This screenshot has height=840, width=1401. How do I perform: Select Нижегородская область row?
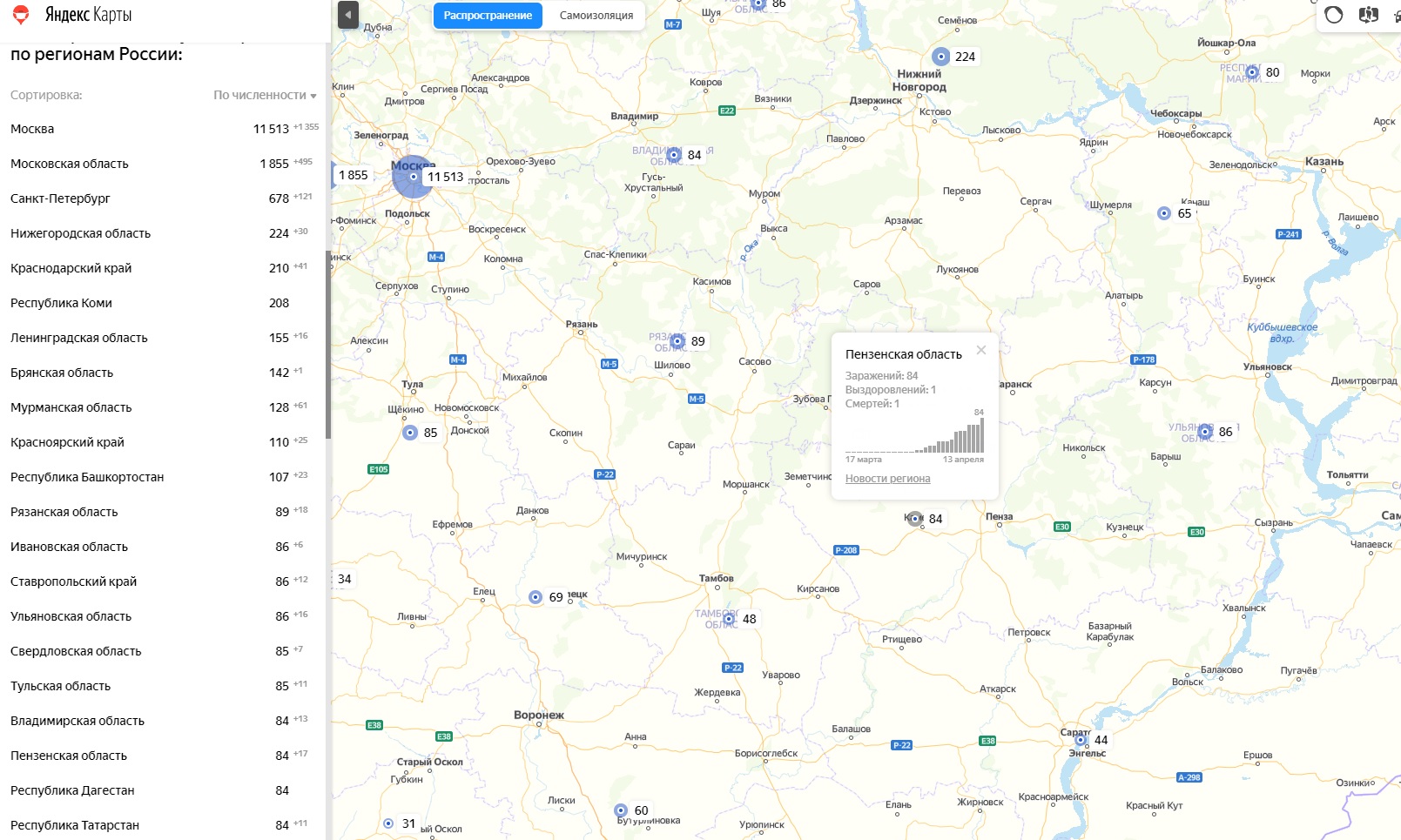point(164,233)
